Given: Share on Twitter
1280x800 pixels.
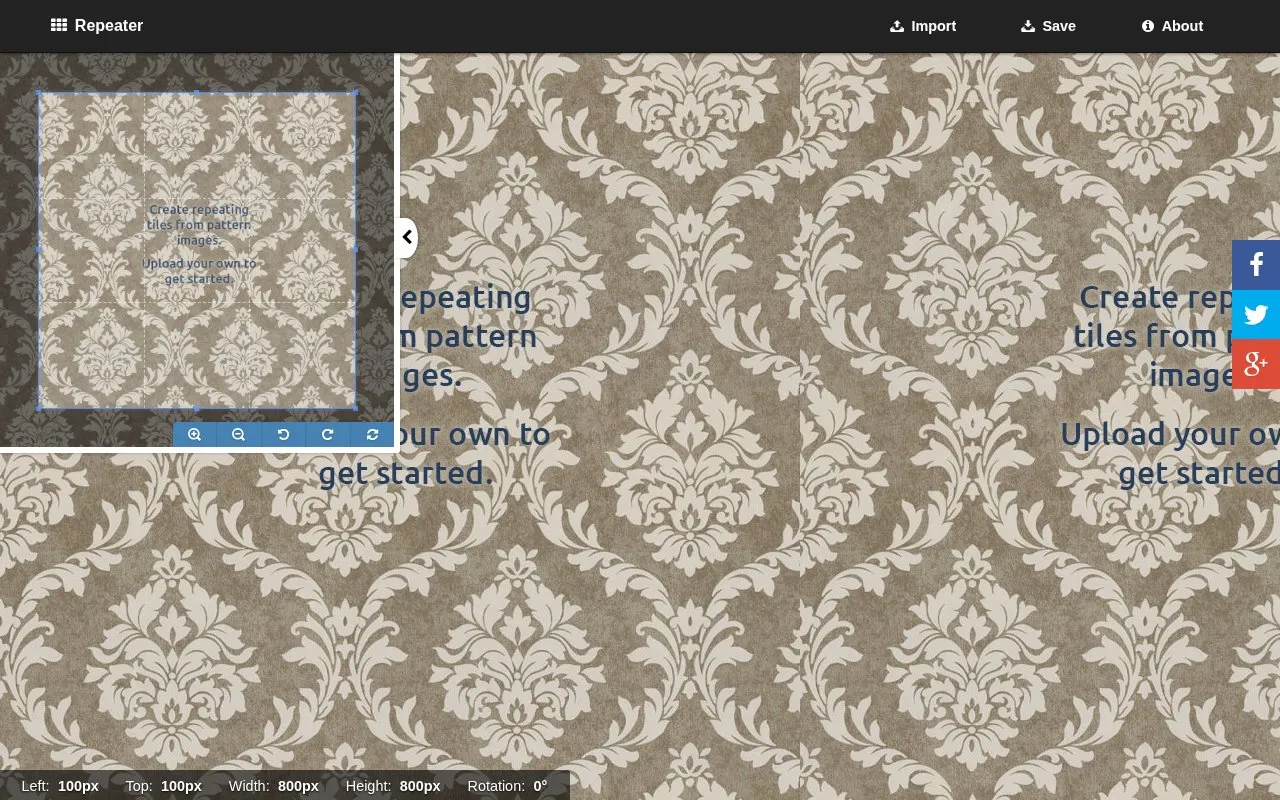Looking at the screenshot, I should coord(1256,315).
